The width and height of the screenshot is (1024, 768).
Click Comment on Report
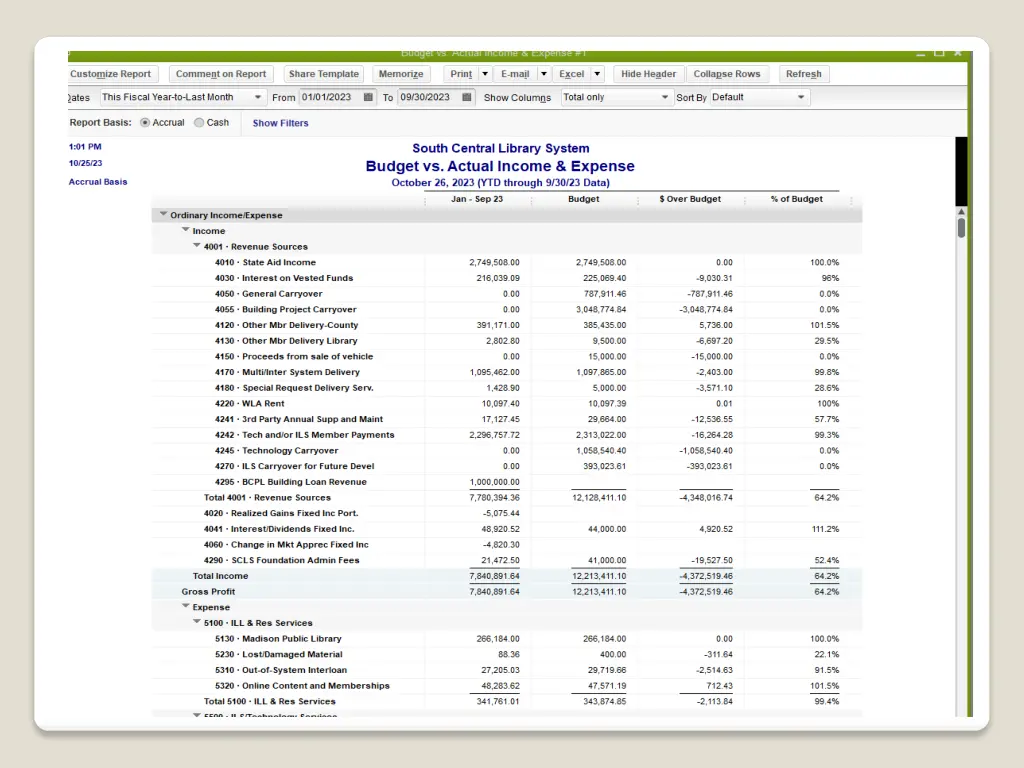[221, 74]
